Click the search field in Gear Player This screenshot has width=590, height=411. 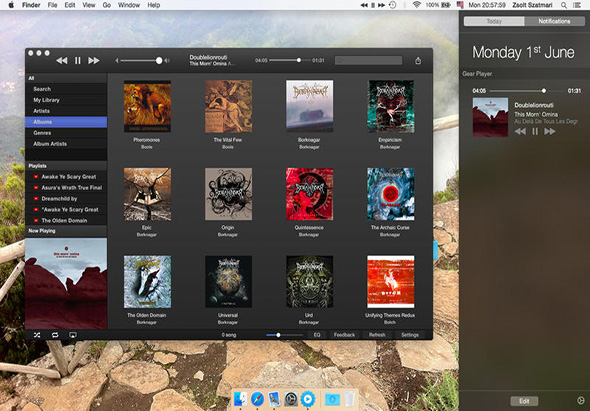tap(368, 61)
